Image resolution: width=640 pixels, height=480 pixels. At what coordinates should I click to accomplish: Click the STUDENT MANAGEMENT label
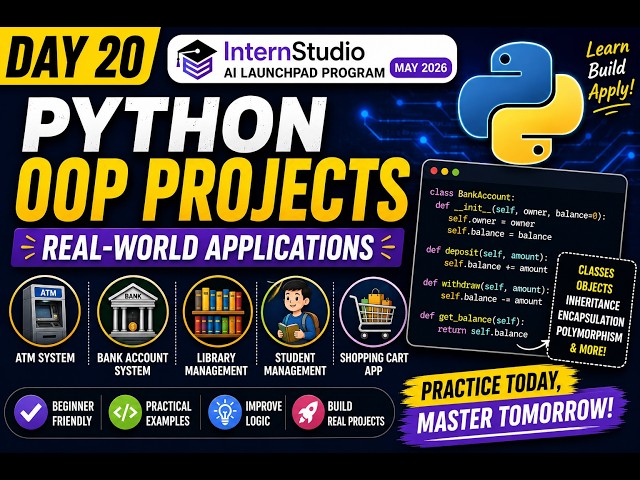tap(295, 364)
